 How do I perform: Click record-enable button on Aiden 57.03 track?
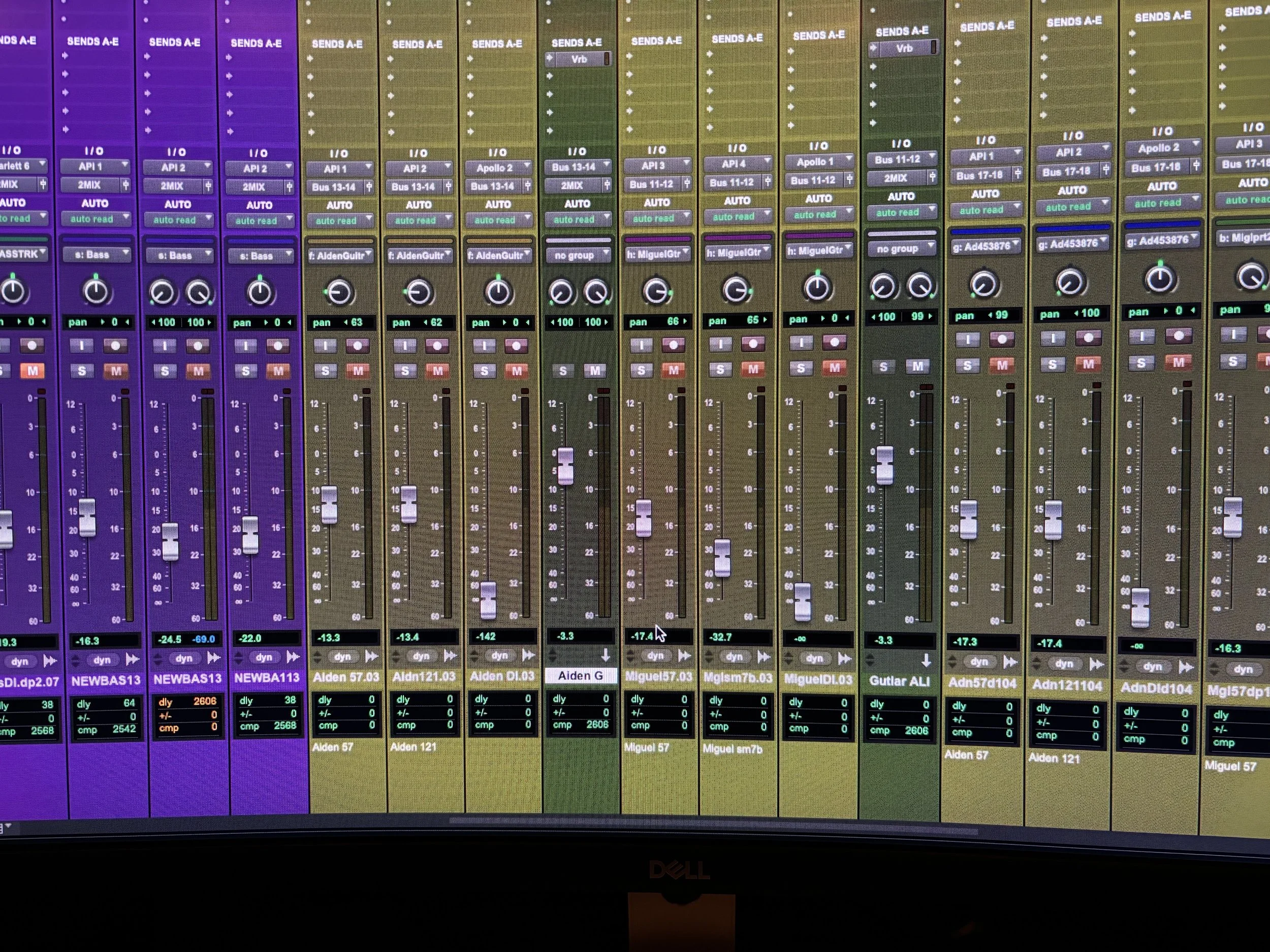[x=358, y=345]
